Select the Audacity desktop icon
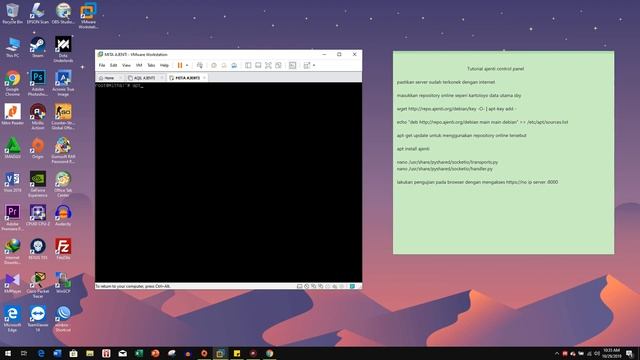This screenshot has height=360, width=640. (63, 216)
